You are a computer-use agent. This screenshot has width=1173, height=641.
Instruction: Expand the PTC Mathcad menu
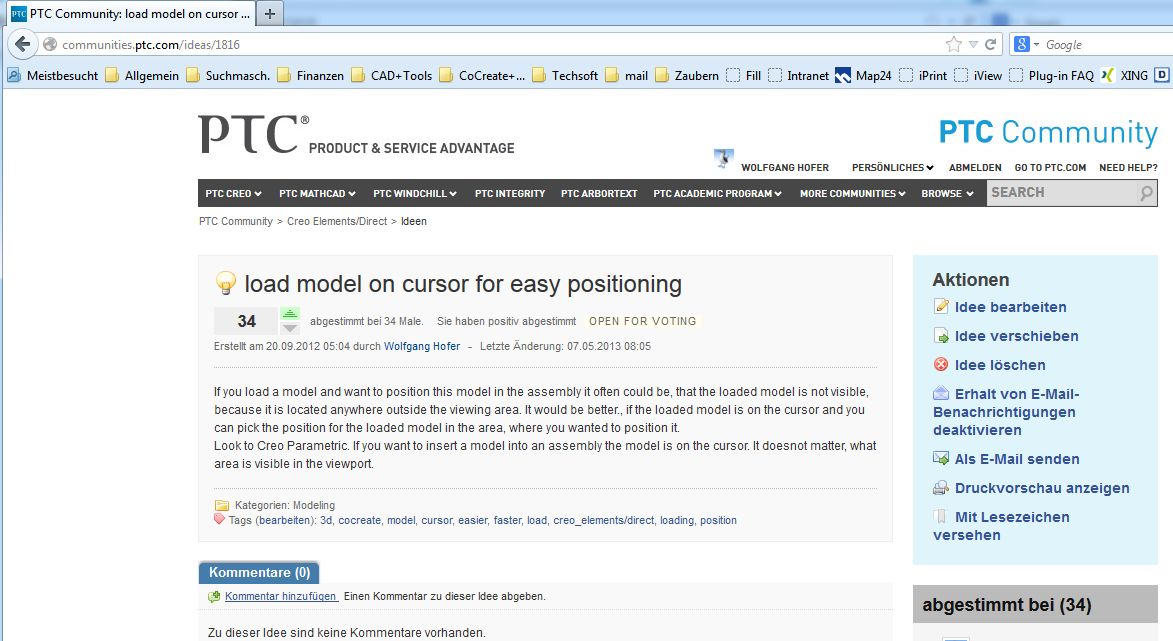[317, 193]
